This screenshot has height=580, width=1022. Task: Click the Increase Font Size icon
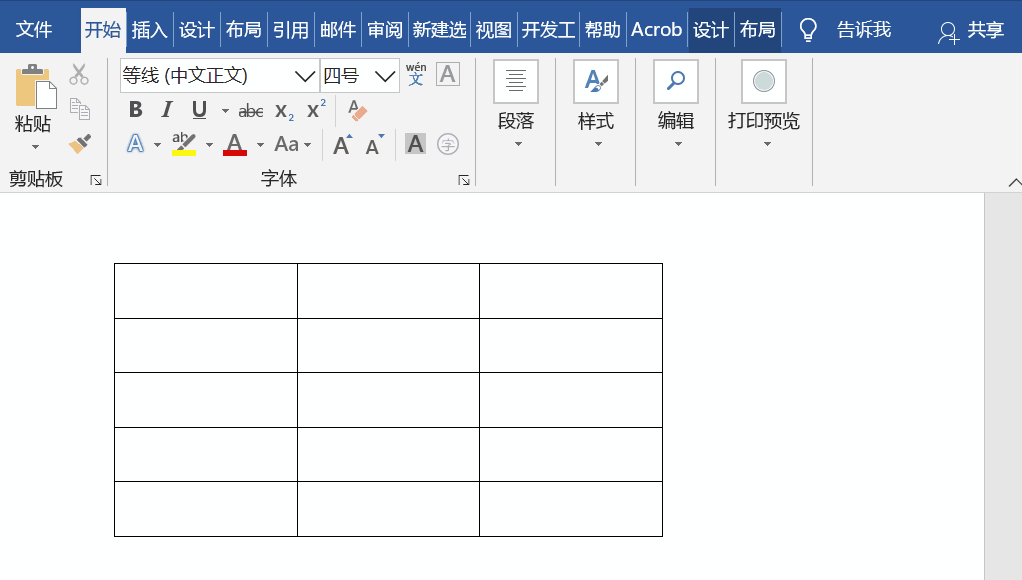click(342, 143)
